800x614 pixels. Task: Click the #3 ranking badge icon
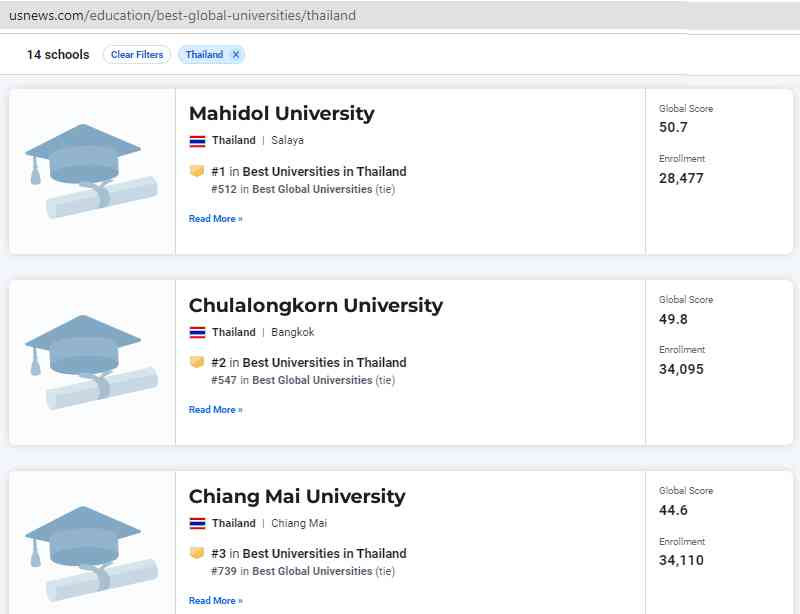pyautogui.click(x=197, y=553)
